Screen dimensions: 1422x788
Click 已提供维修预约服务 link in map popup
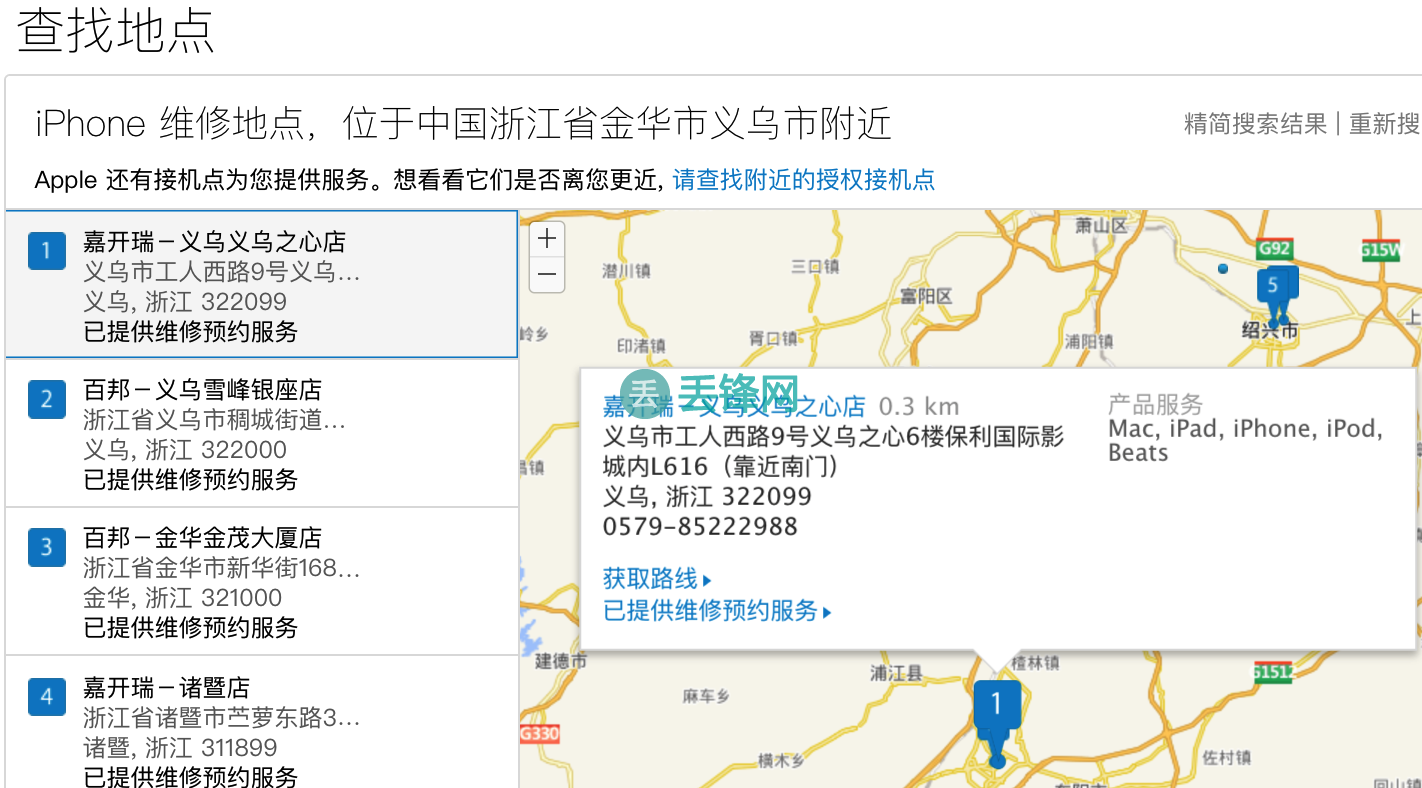717,611
